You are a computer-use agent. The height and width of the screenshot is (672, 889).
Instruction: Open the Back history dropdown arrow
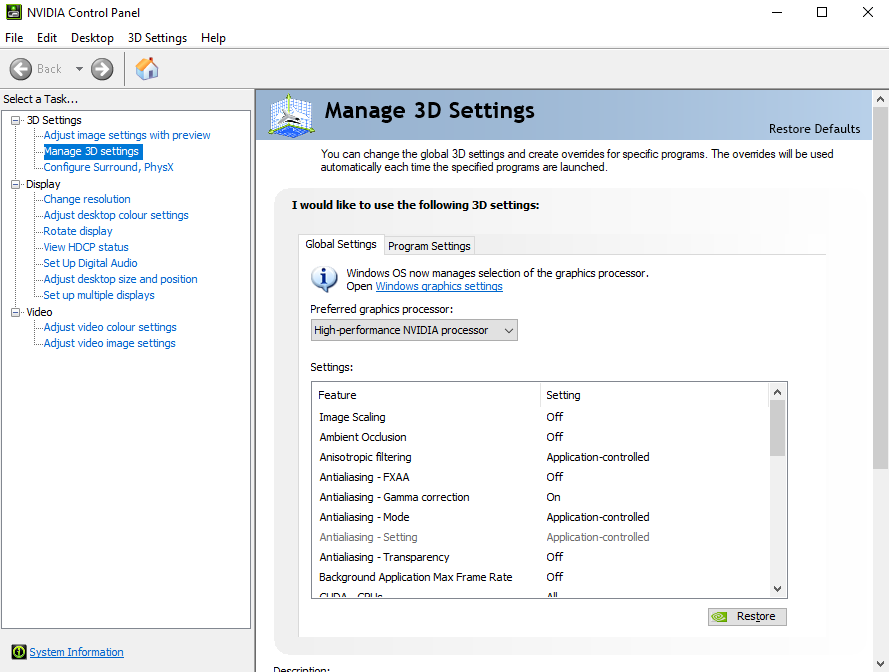79,69
